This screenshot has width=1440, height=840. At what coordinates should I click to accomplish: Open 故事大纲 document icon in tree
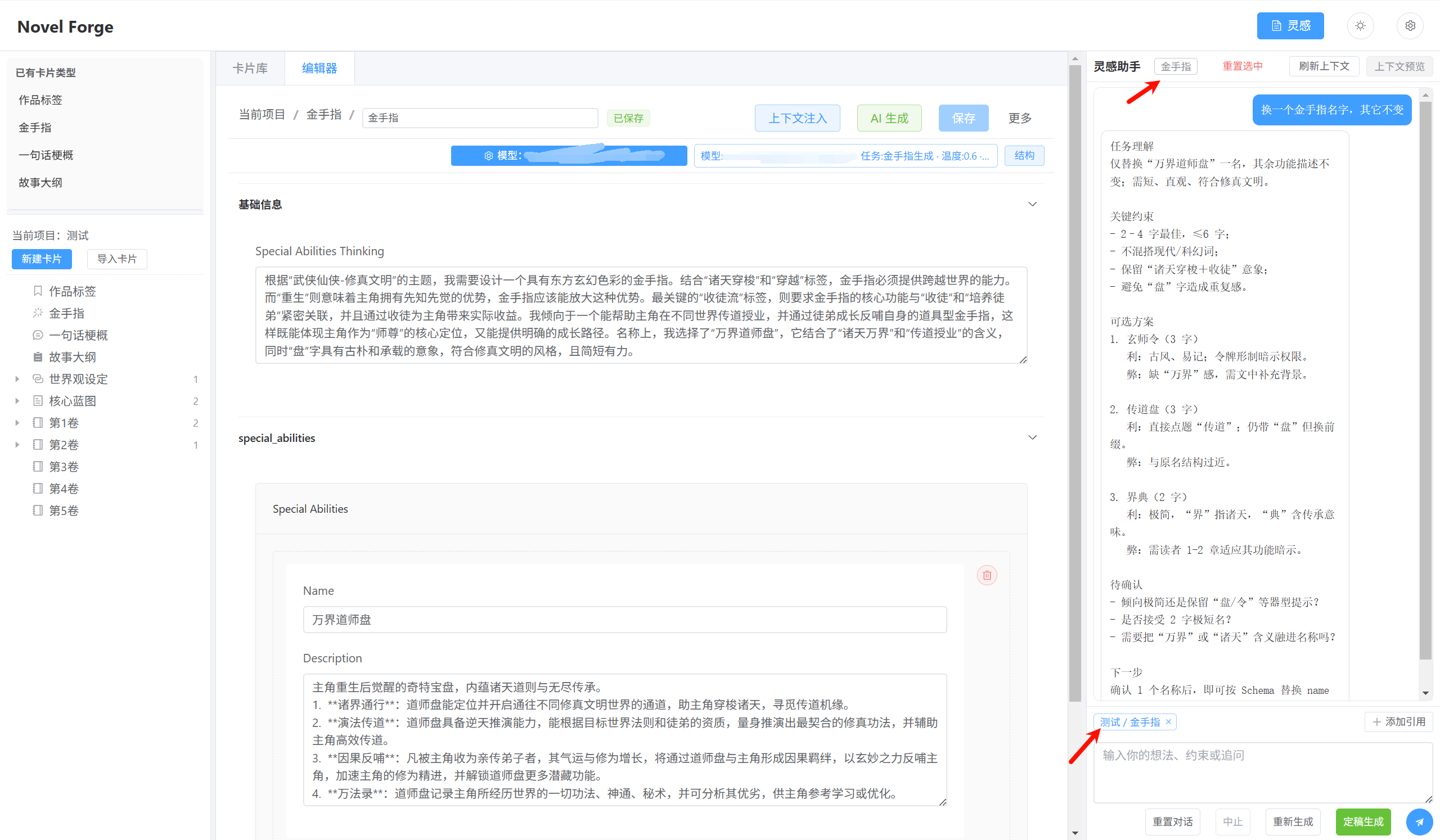tap(38, 357)
